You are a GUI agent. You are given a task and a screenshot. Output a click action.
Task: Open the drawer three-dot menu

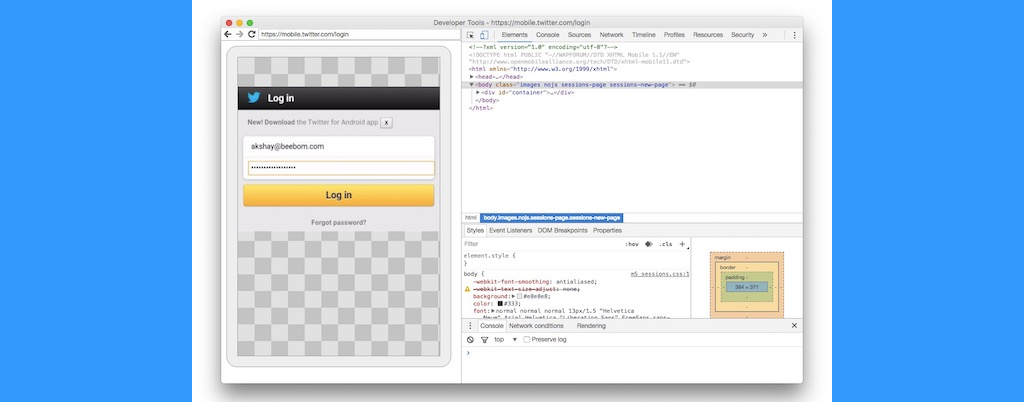click(x=470, y=326)
